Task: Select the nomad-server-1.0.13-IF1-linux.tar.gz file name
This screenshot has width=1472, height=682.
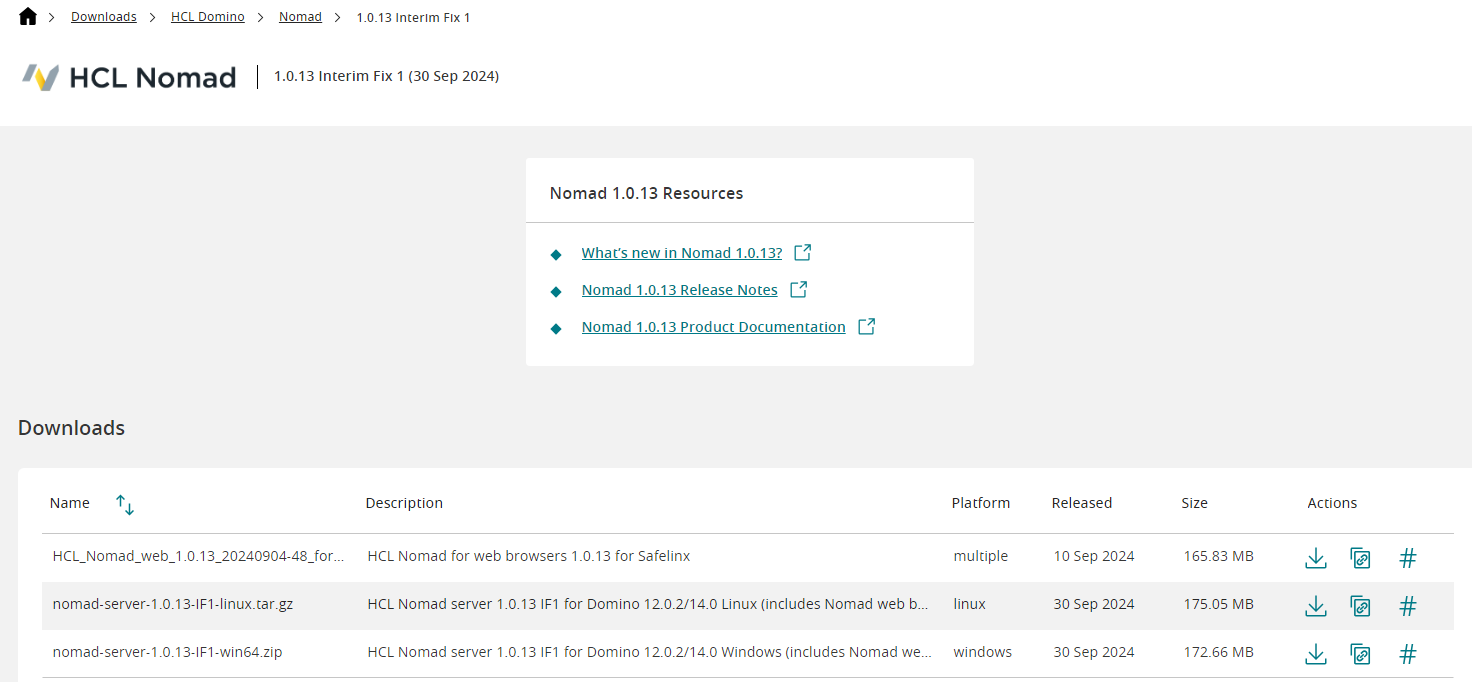Action: [x=173, y=604]
